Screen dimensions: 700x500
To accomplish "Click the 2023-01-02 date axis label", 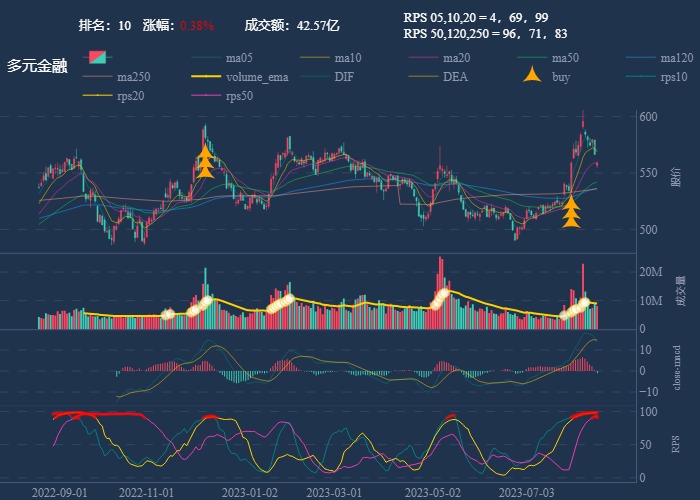I will click(249, 492).
